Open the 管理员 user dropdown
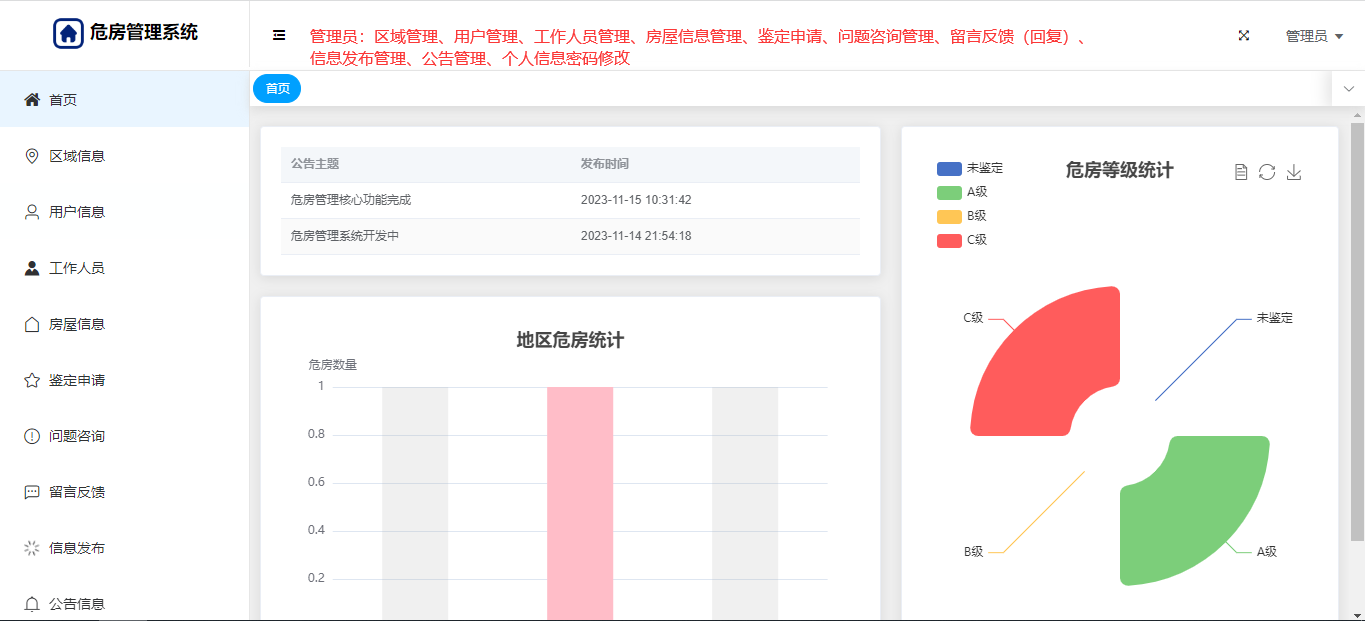The image size is (1365, 621). (1314, 36)
